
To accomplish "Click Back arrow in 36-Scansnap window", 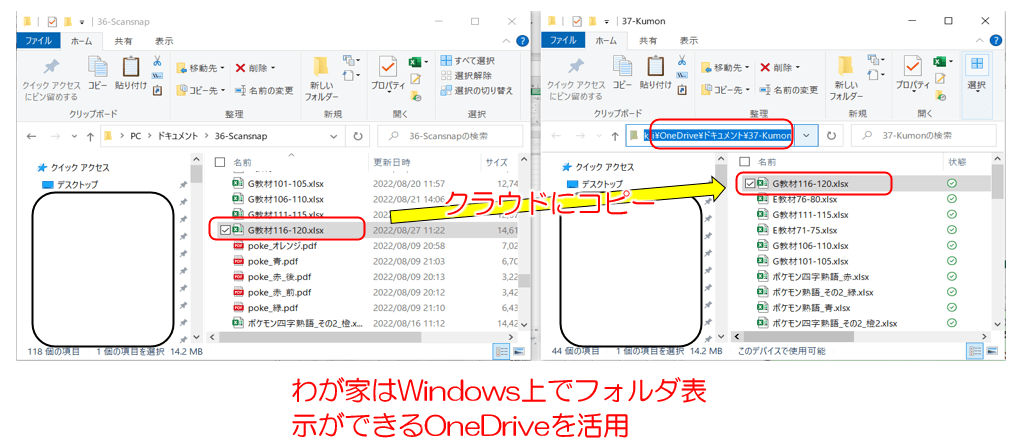I will pyautogui.click(x=31, y=136).
